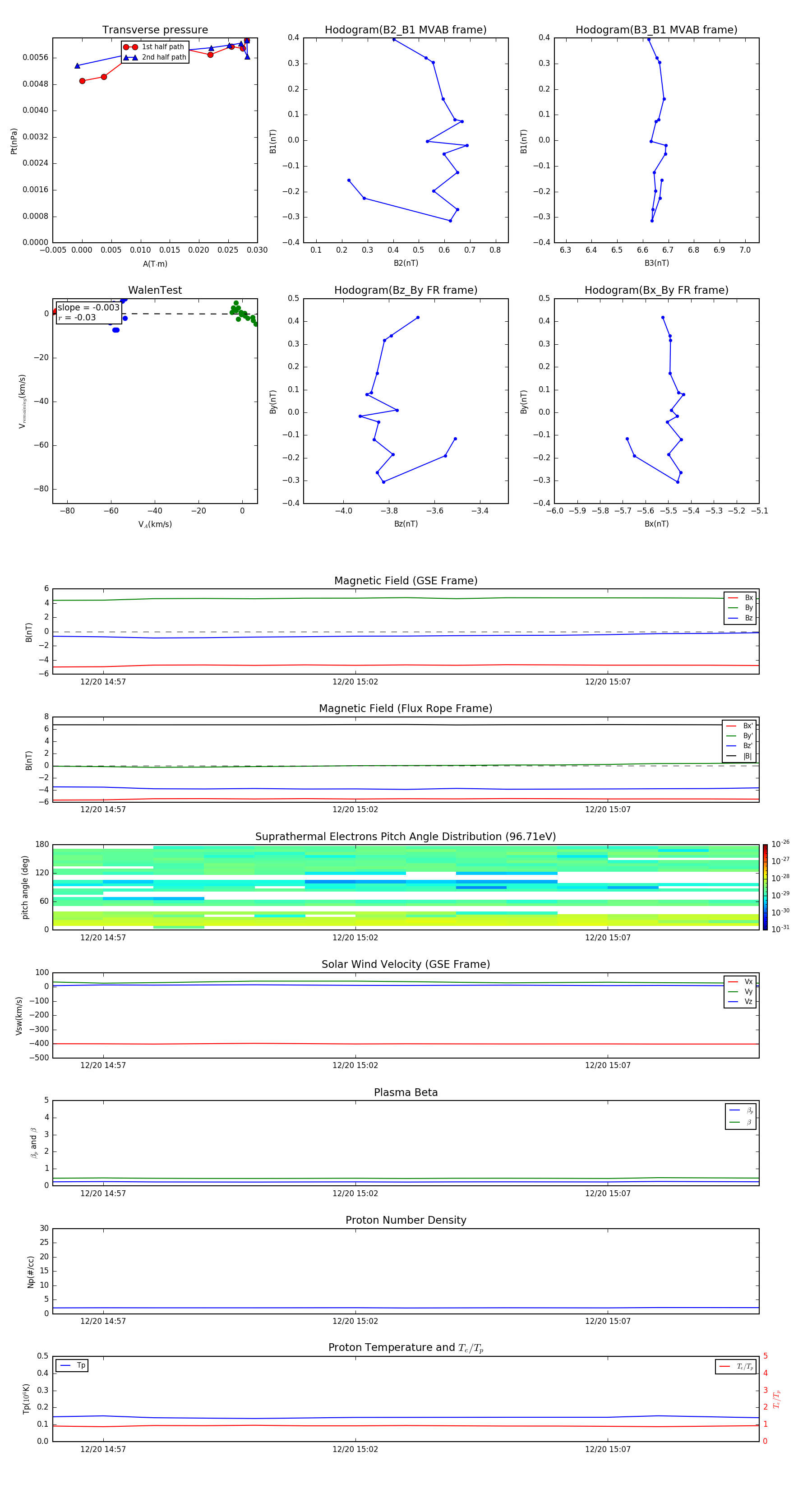The image size is (812, 1489).
Task: Click the 'Hodogram(Bx_By FR frame)' title
Action: (656, 290)
